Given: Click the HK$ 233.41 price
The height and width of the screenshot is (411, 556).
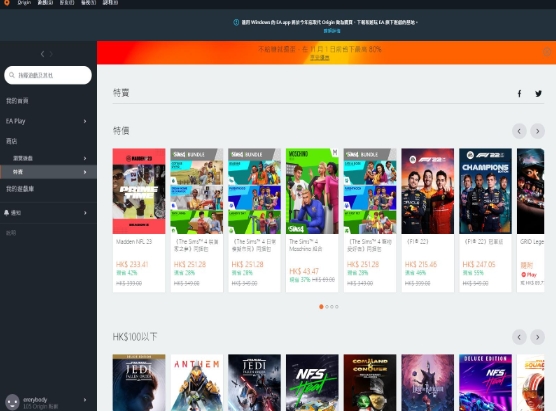Looking at the screenshot, I should click(x=132, y=264).
